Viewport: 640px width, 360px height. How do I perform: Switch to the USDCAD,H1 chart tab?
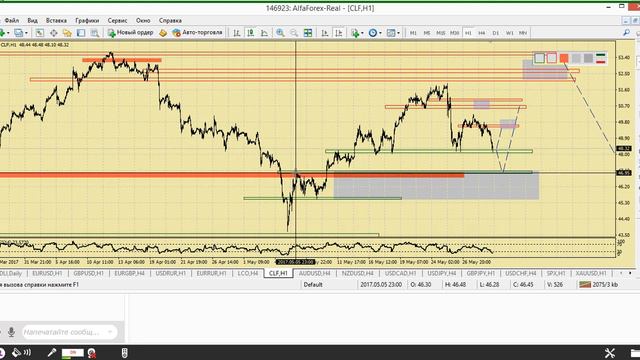pyautogui.click(x=400, y=273)
